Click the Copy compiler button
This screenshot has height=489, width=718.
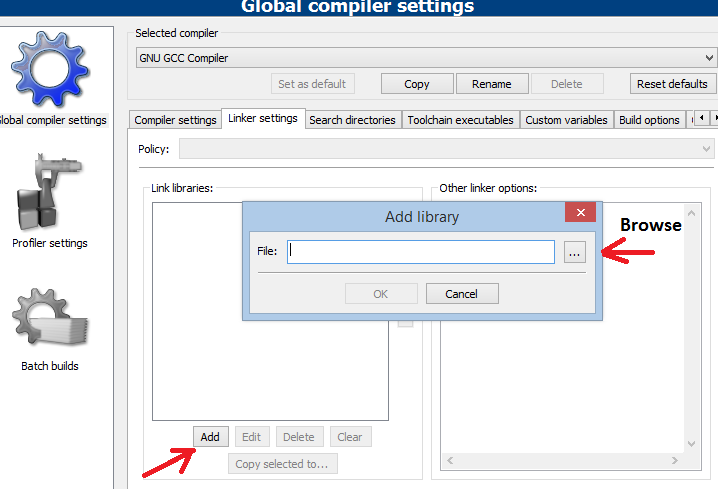[x=417, y=84]
